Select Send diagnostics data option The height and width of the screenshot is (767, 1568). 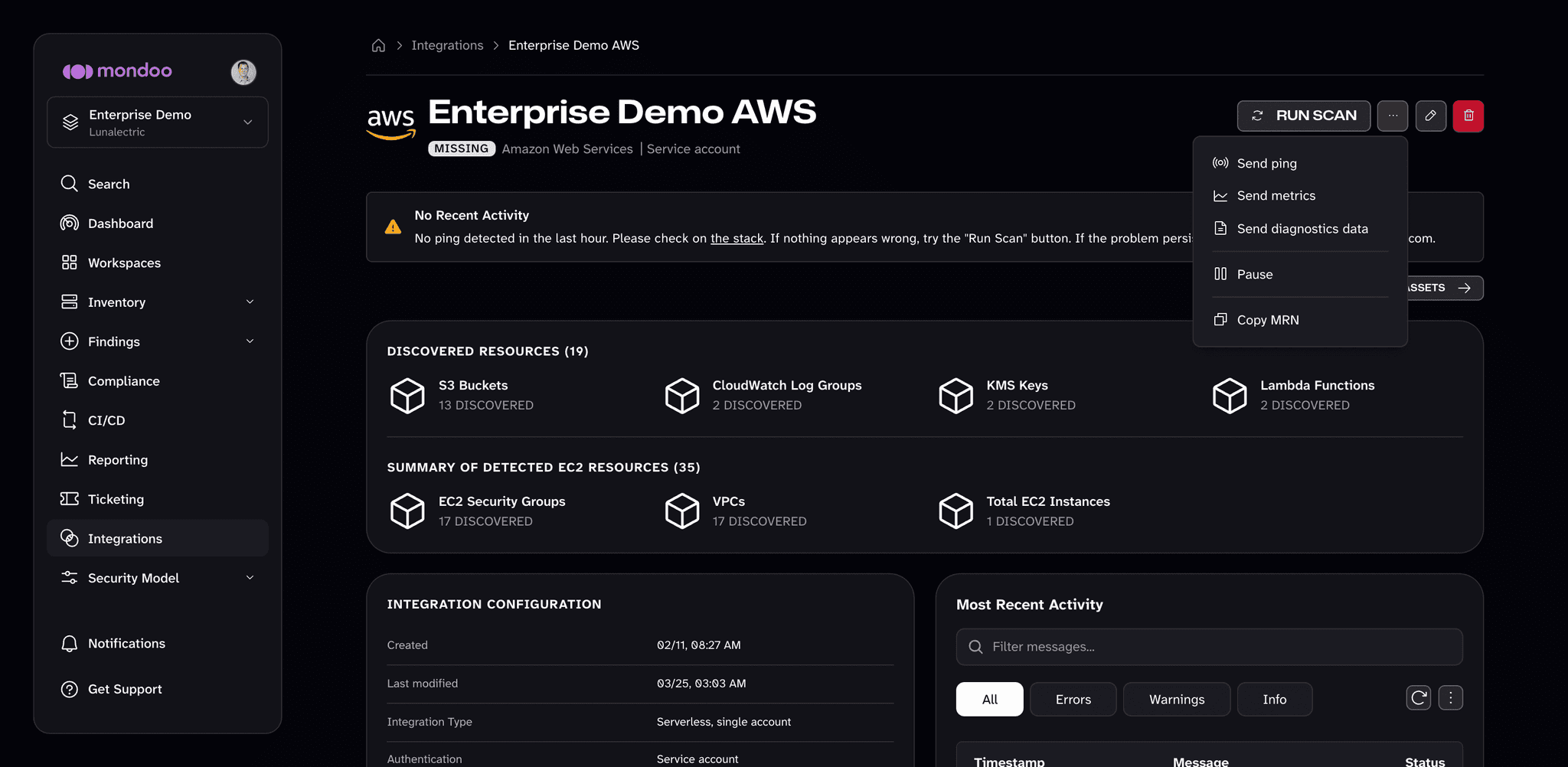click(x=1300, y=229)
